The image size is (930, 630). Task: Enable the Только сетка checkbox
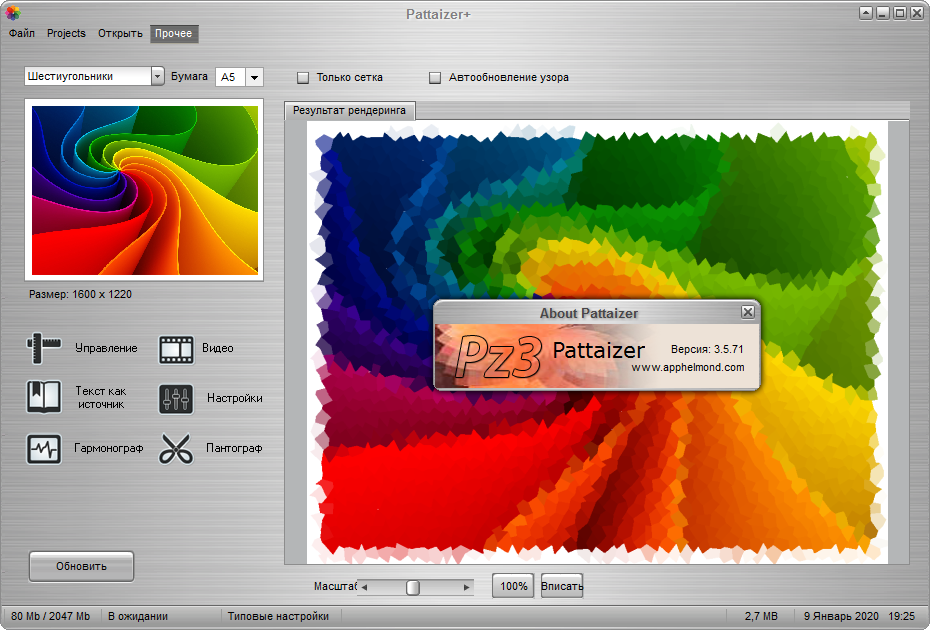pos(303,78)
